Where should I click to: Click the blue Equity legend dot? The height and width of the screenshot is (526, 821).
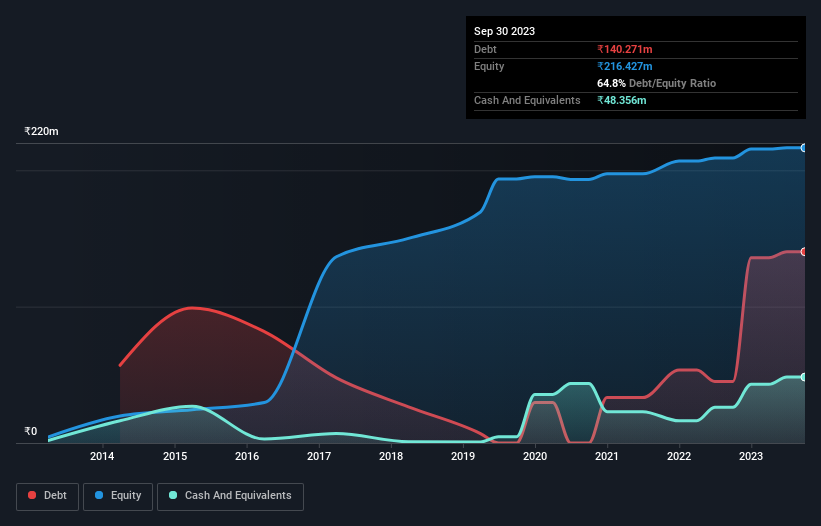[99, 495]
